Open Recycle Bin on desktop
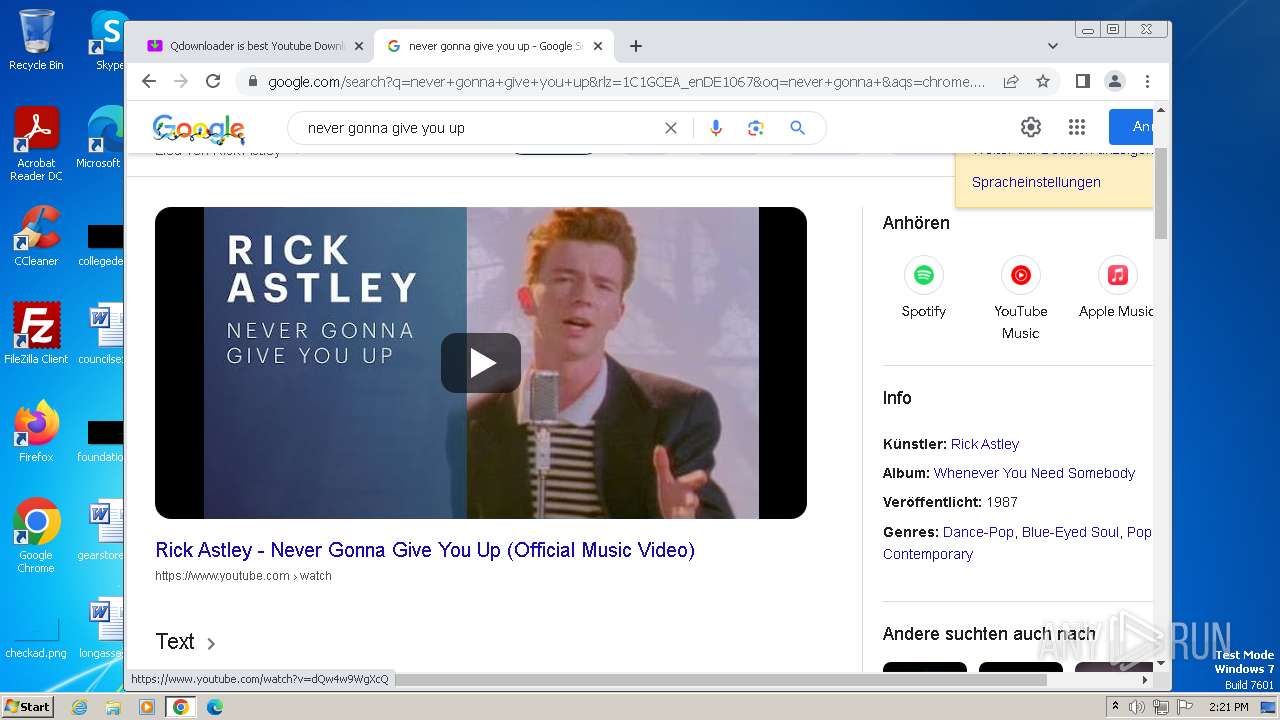This screenshot has width=1280, height=720. coord(36,40)
